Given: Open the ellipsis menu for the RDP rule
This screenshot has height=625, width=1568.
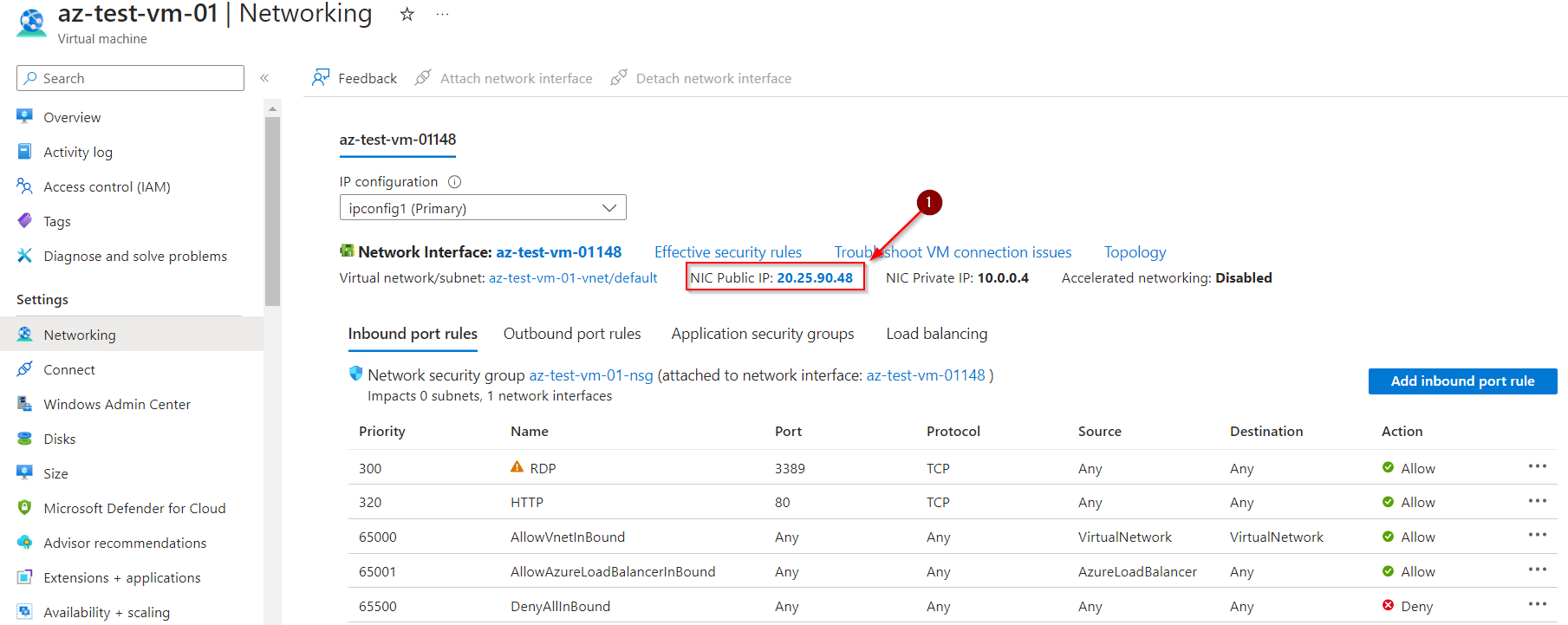Looking at the screenshot, I should [x=1538, y=466].
